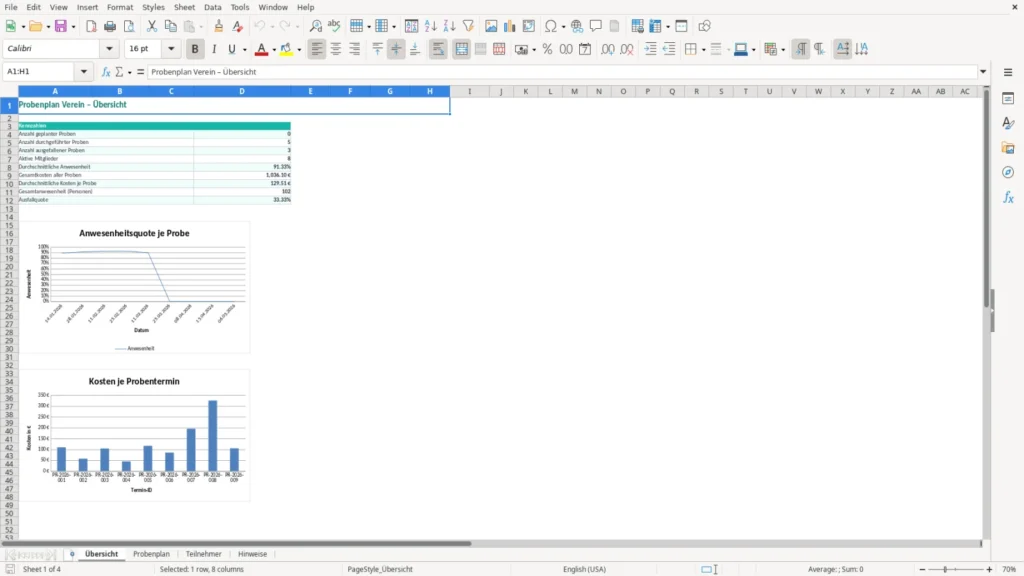Open background color dropdown arrow

click(x=299, y=50)
